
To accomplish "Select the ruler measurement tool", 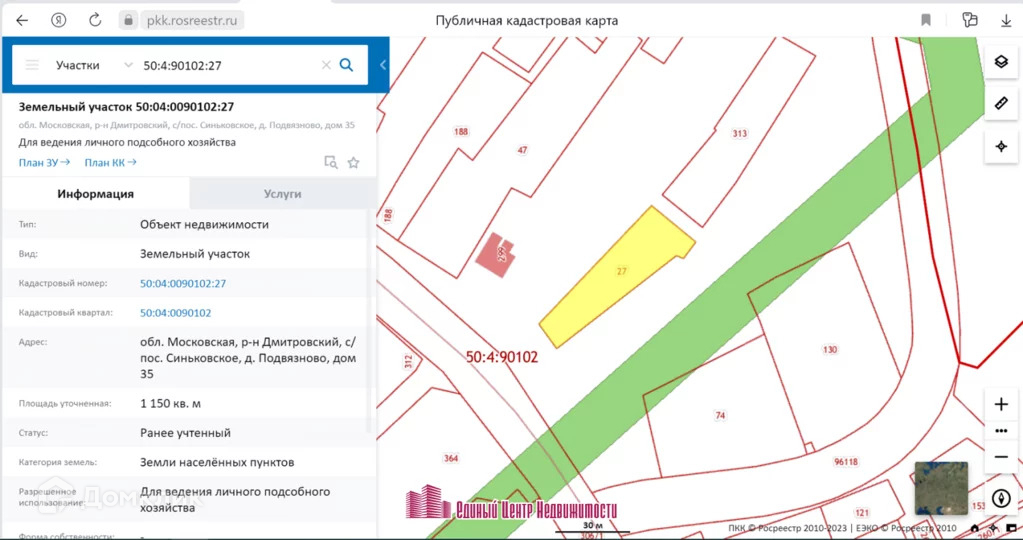I will pos(1001,104).
